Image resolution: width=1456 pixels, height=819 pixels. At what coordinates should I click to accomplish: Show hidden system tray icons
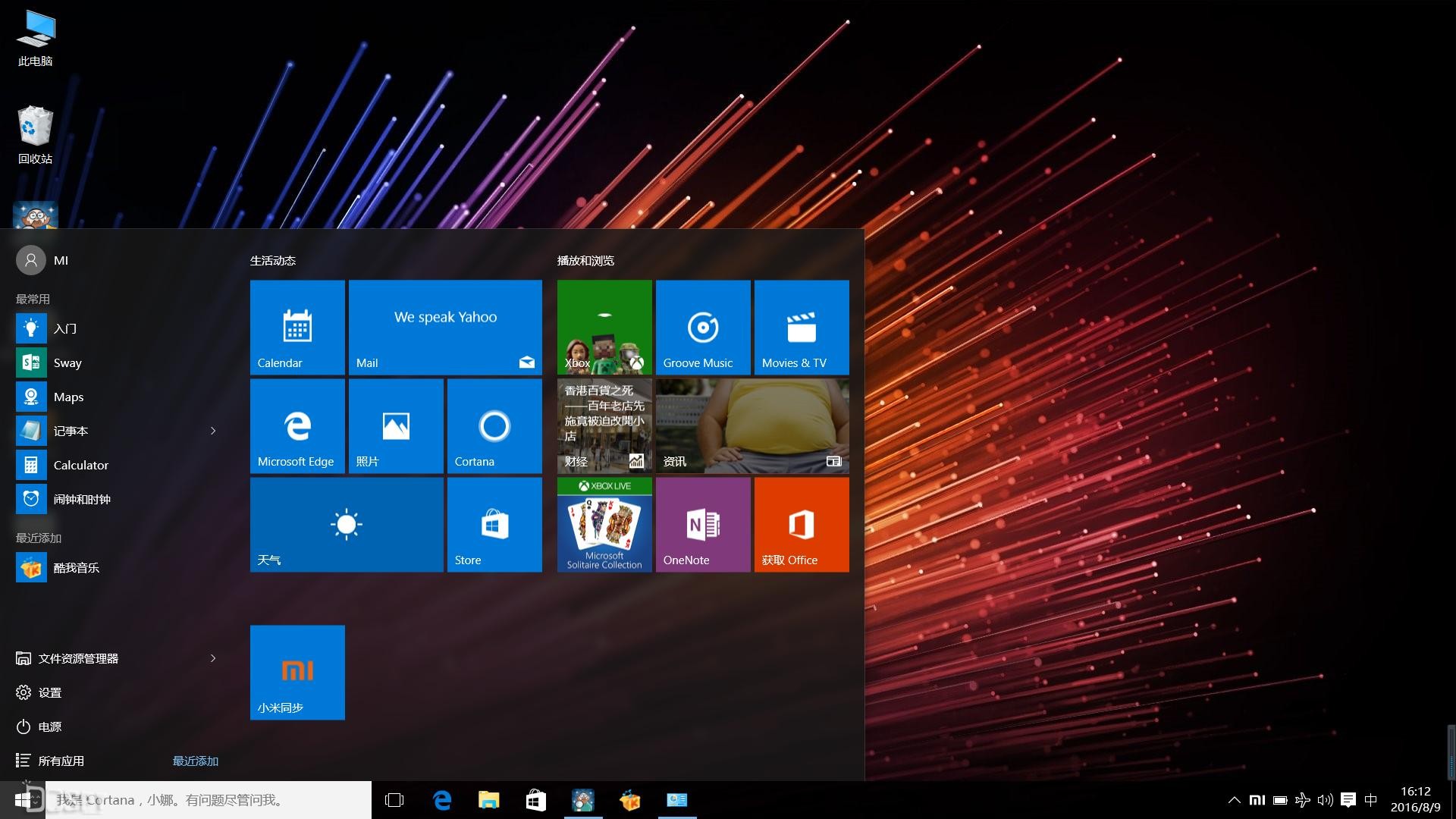tap(1234, 800)
